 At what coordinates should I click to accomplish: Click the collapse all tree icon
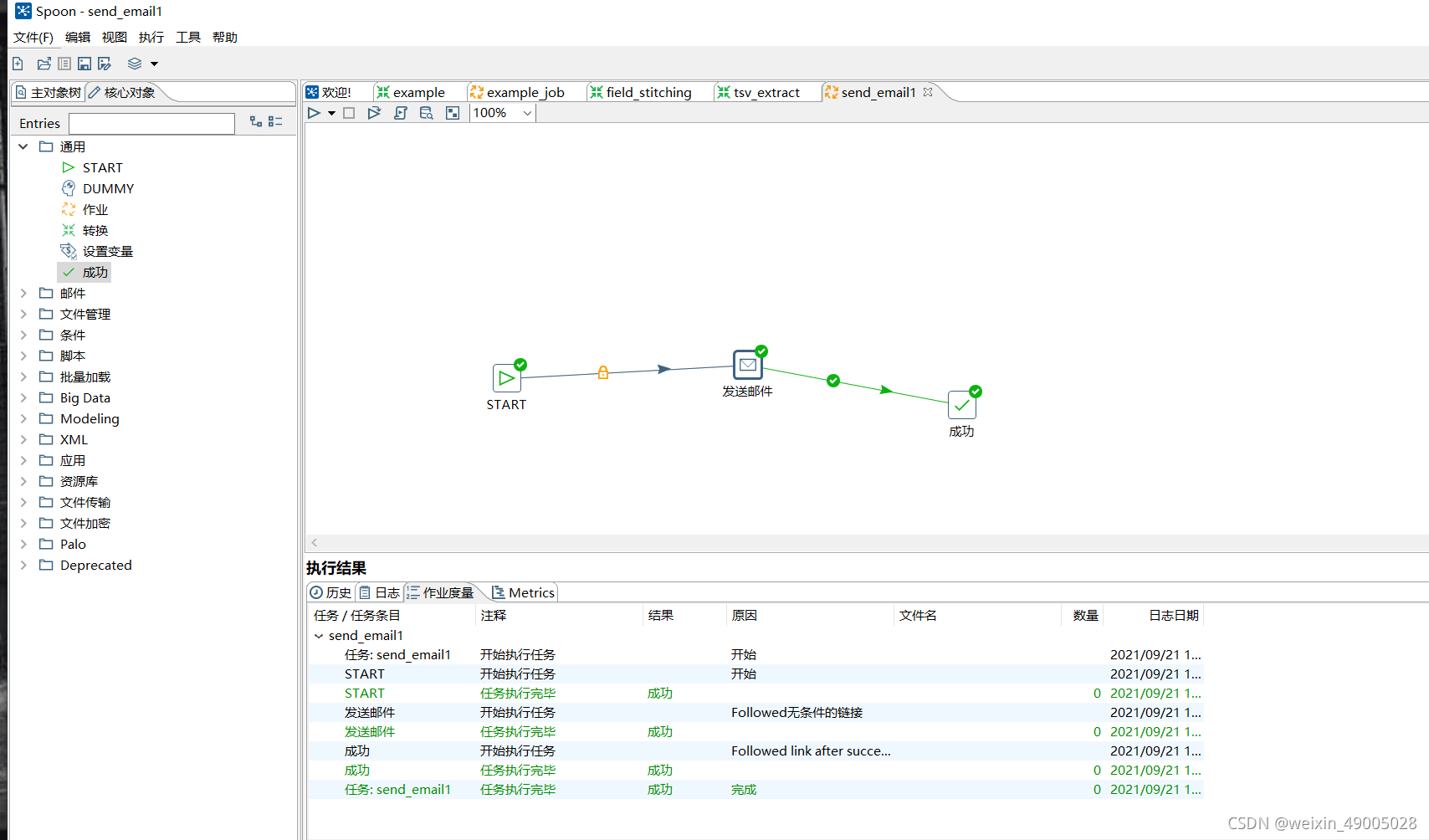(x=275, y=122)
